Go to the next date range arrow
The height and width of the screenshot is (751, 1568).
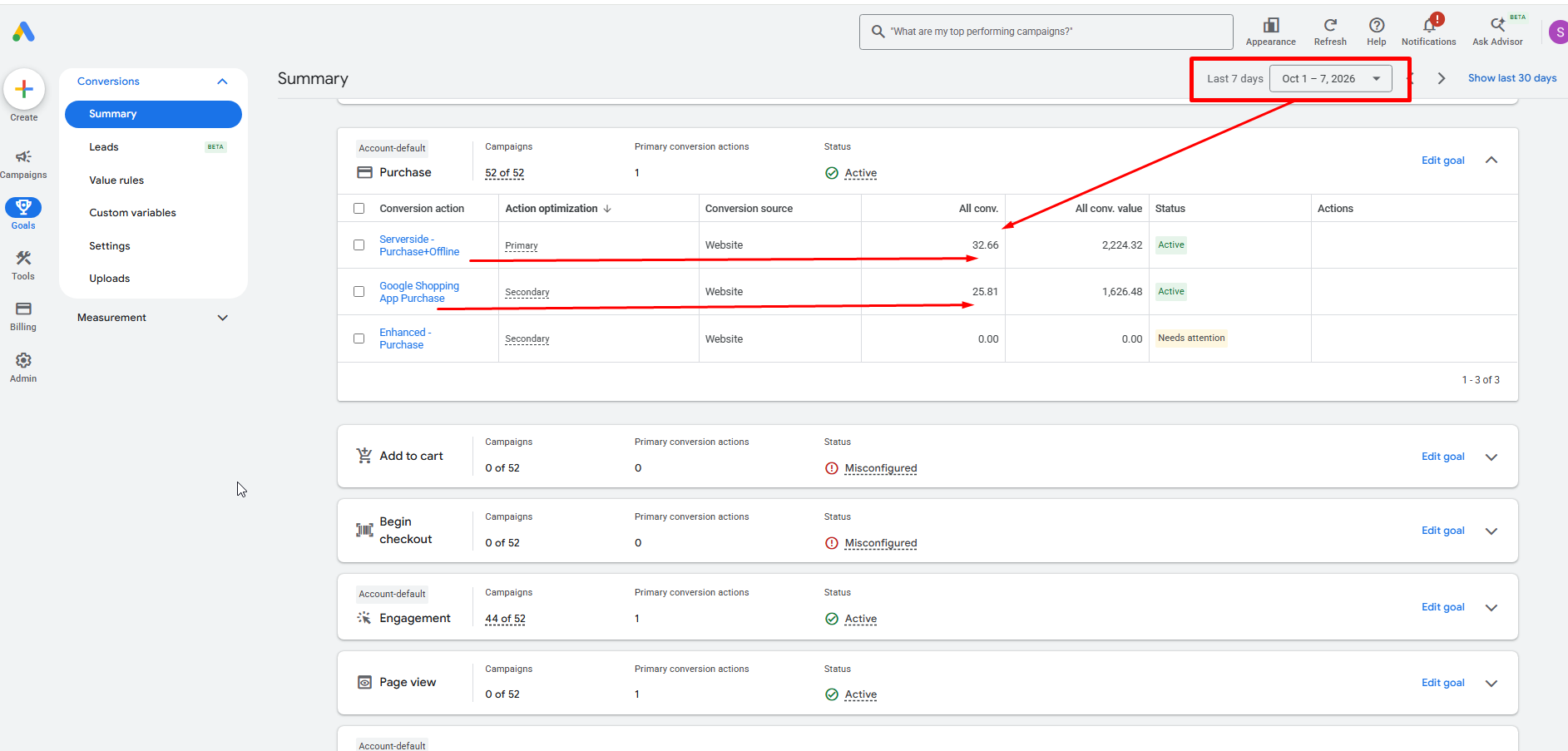[x=1442, y=78]
